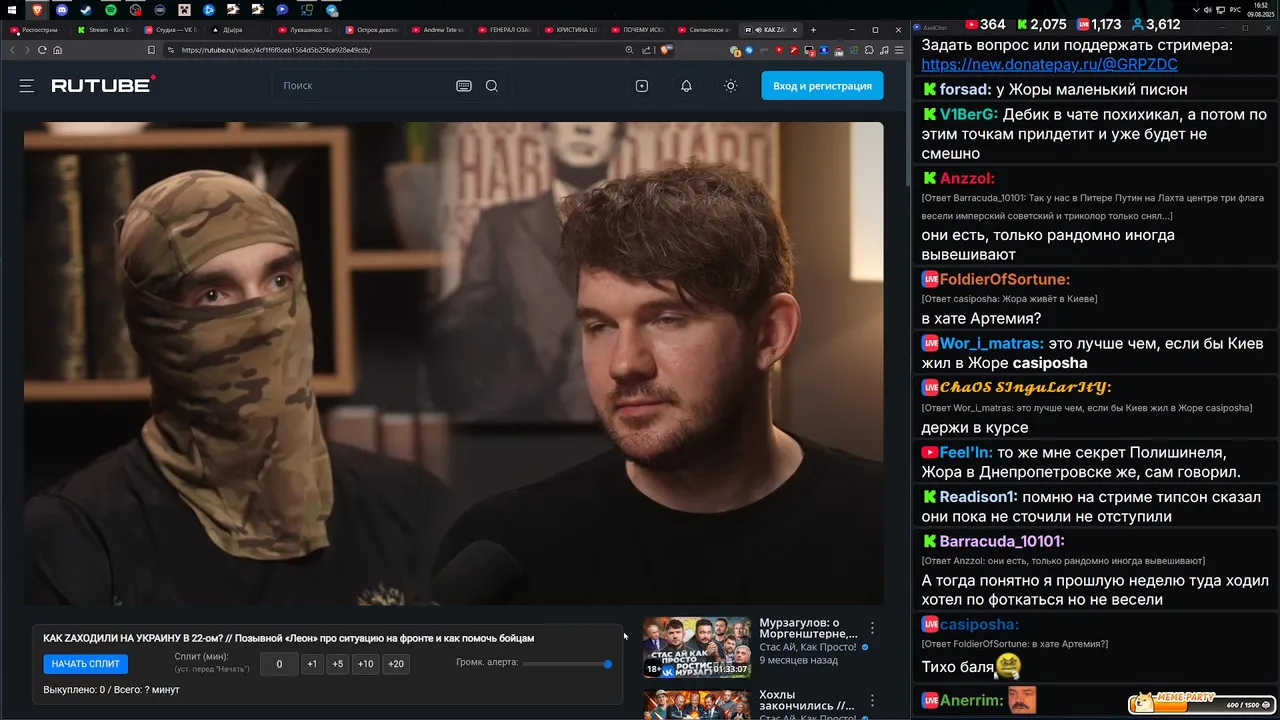Toggle the light/dark theme sun icon
1280x720 pixels.
coord(731,86)
